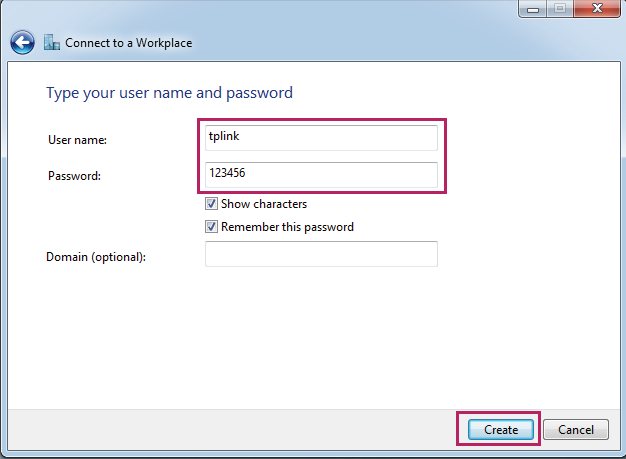Viewport: 626px width, 459px height.
Task: Click the 'Domain (optional):' label
Action: [x=96, y=257]
